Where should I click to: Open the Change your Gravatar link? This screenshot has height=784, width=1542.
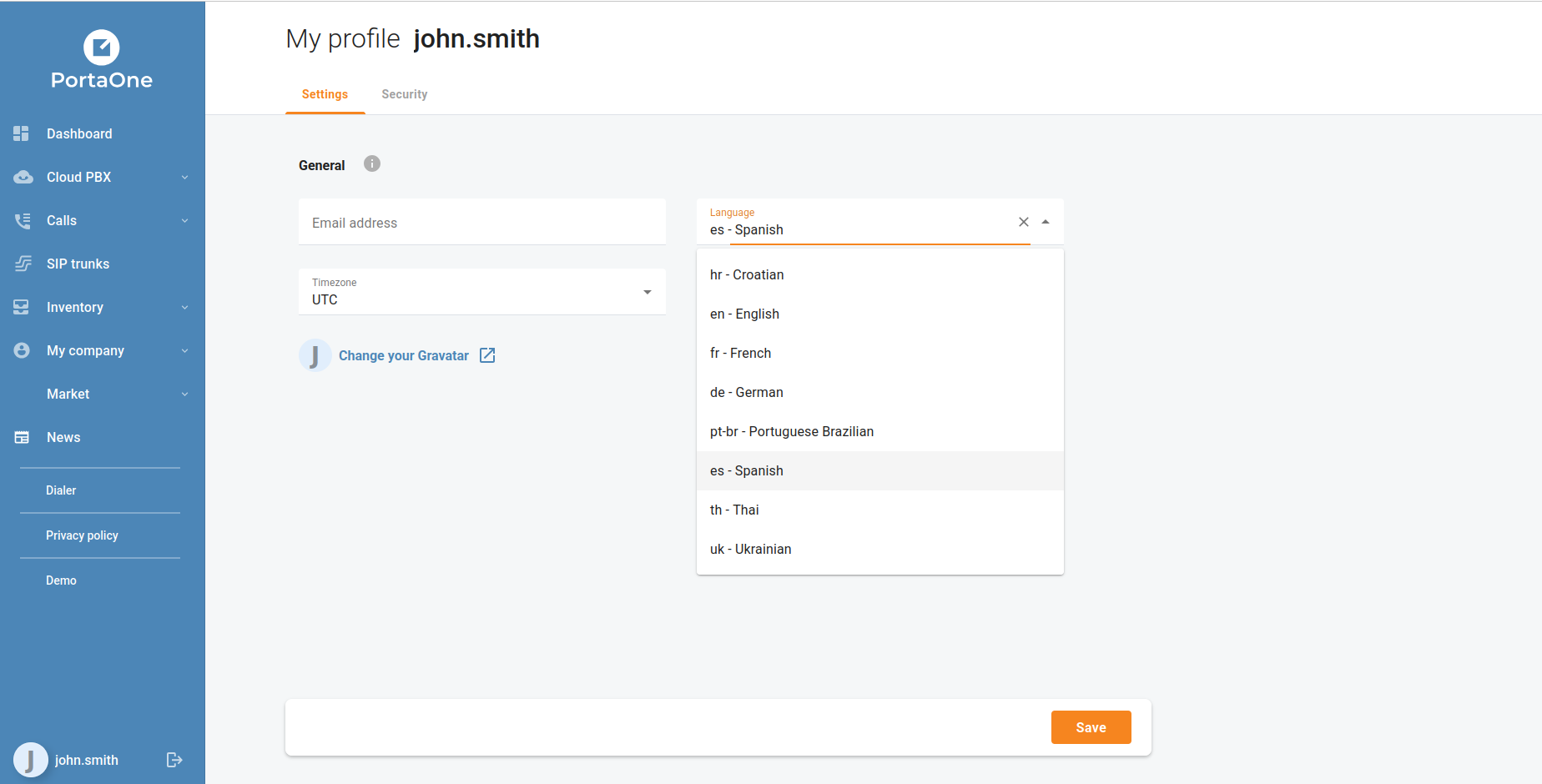coord(404,355)
